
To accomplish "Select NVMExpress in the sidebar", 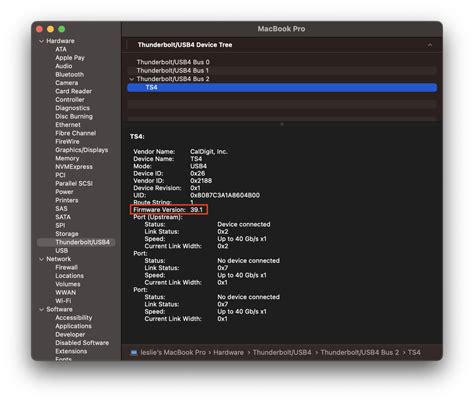I will tap(74, 167).
